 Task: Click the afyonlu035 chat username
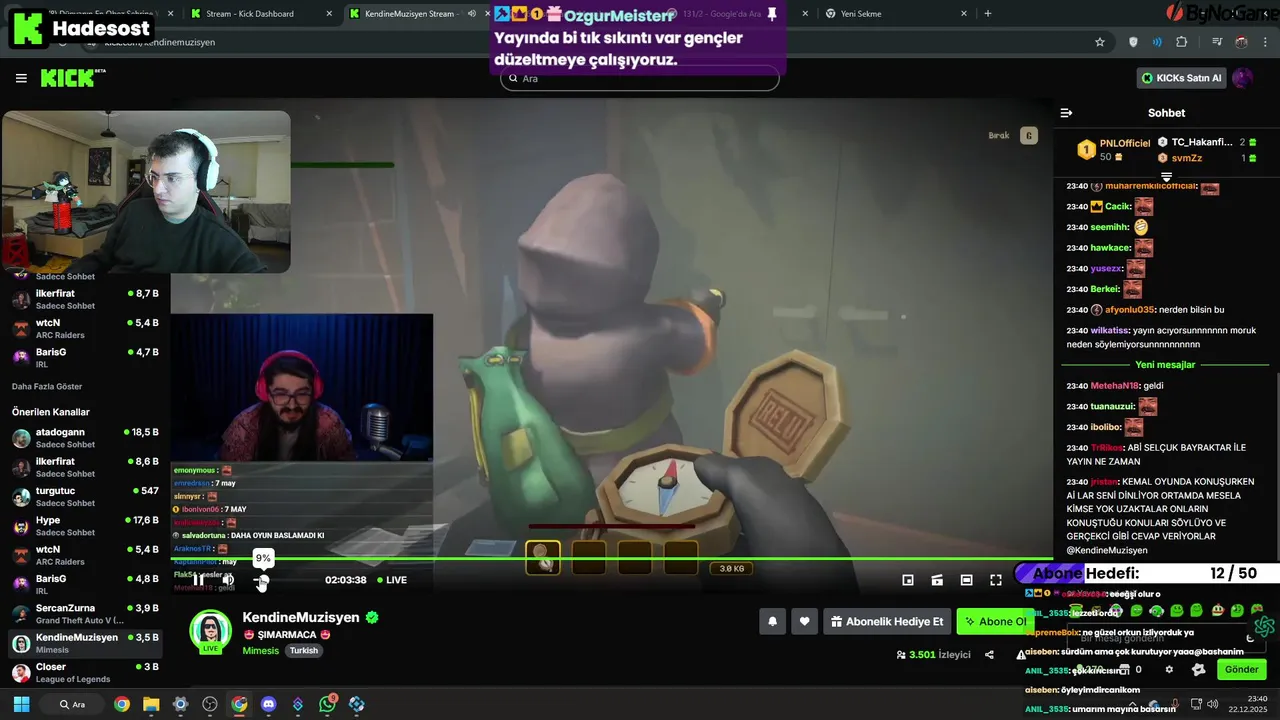[1130, 310]
